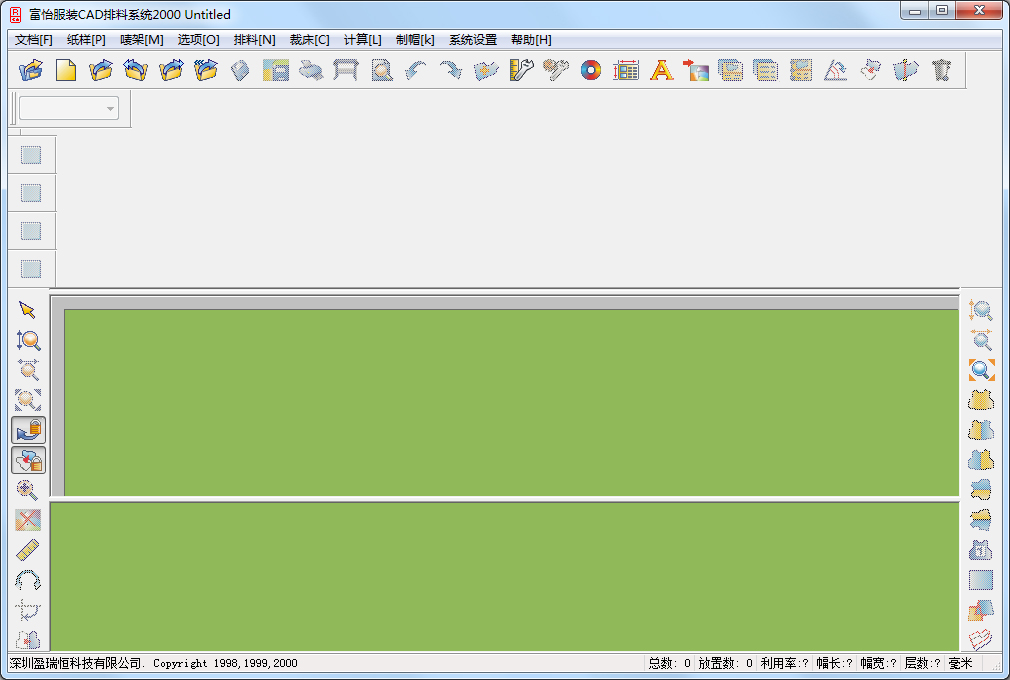Click the 幅长:? status bar field
The height and width of the screenshot is (680, 1010).
tap(835, 663)
